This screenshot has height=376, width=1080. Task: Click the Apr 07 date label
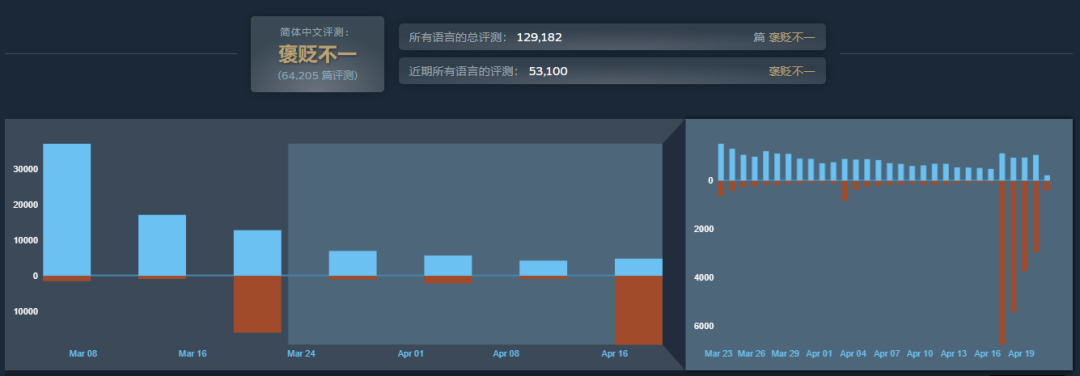pyautogui.click(x=887, y=353)
